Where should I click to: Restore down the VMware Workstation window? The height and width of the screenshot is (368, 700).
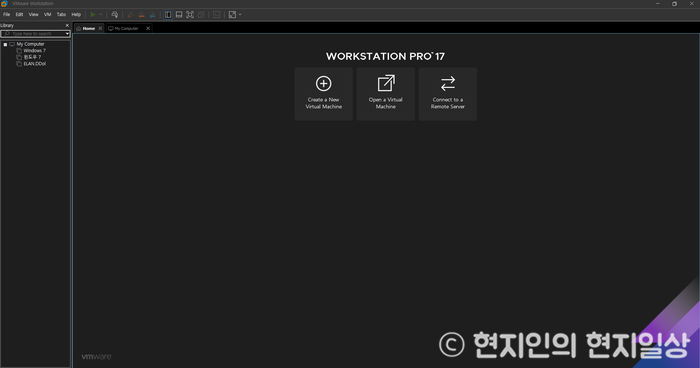pos(674,4)
